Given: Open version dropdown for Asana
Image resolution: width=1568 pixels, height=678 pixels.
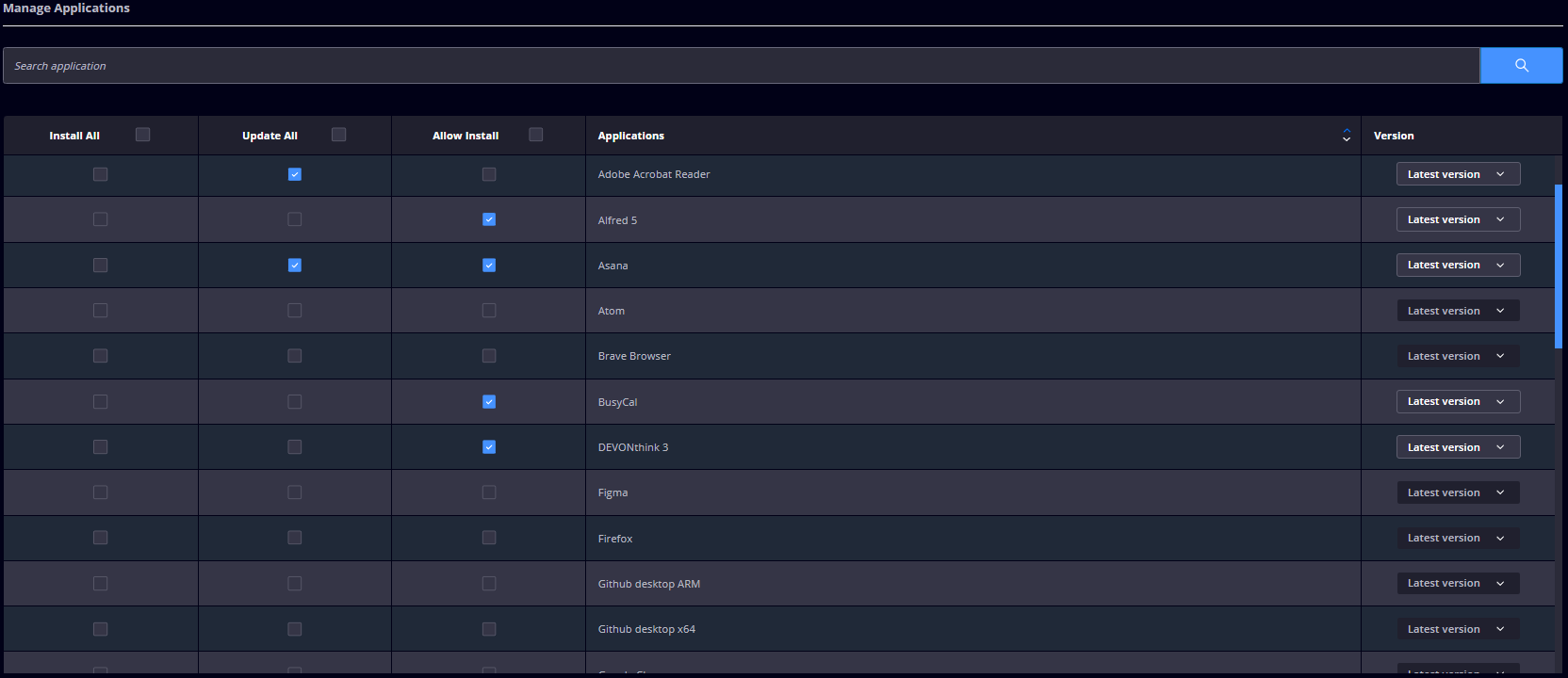Looking at the screenshot, I should [1458, 266].
